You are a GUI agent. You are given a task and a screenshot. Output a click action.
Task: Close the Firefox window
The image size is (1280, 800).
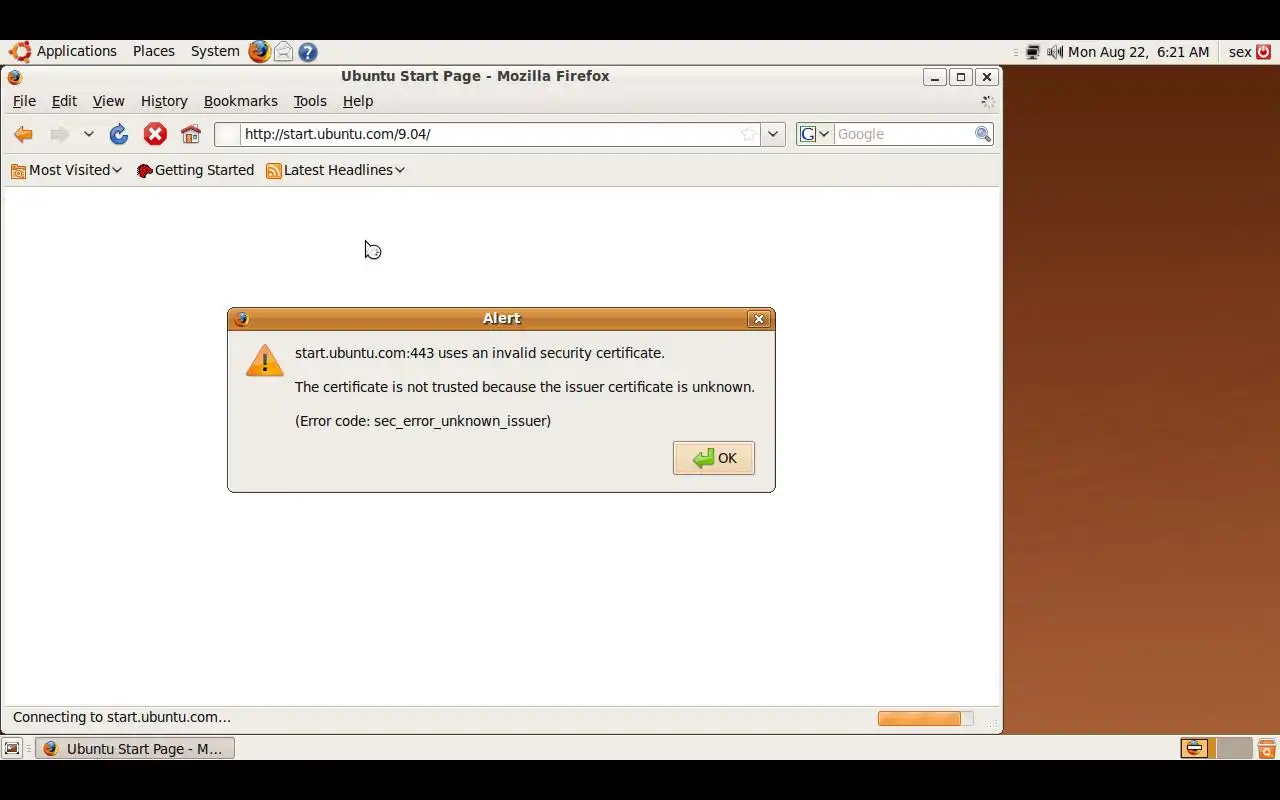pos(987,77)
